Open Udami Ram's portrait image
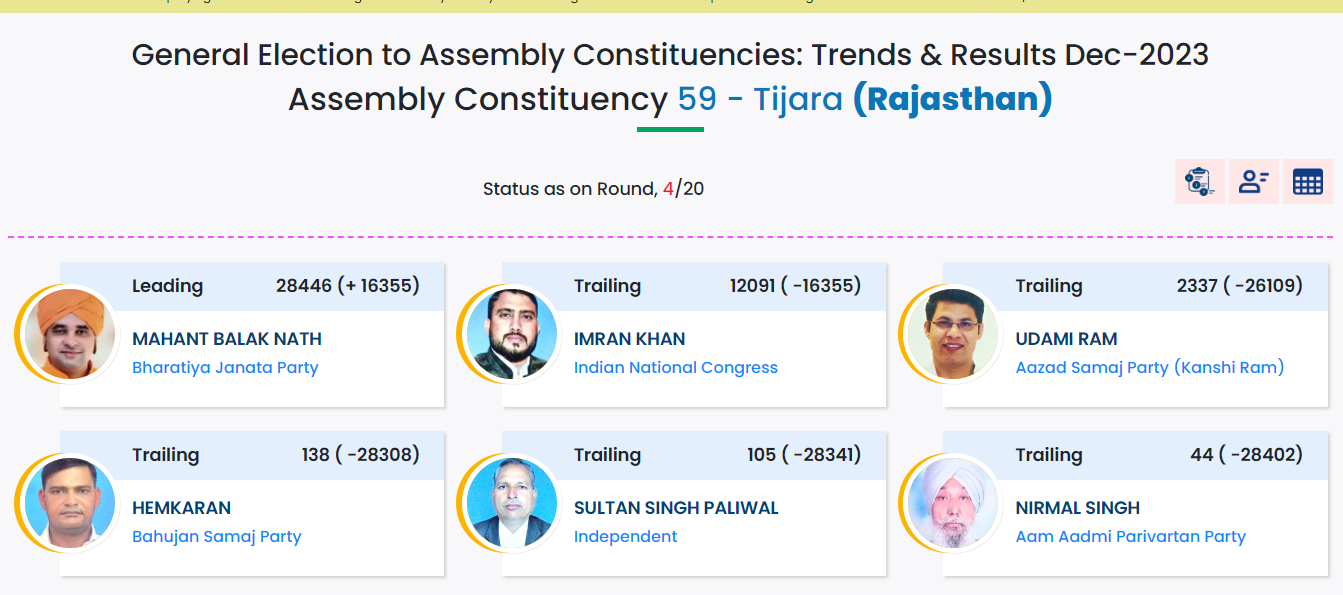The height and width of the screenshot is (595, 1343). (948, 333)
